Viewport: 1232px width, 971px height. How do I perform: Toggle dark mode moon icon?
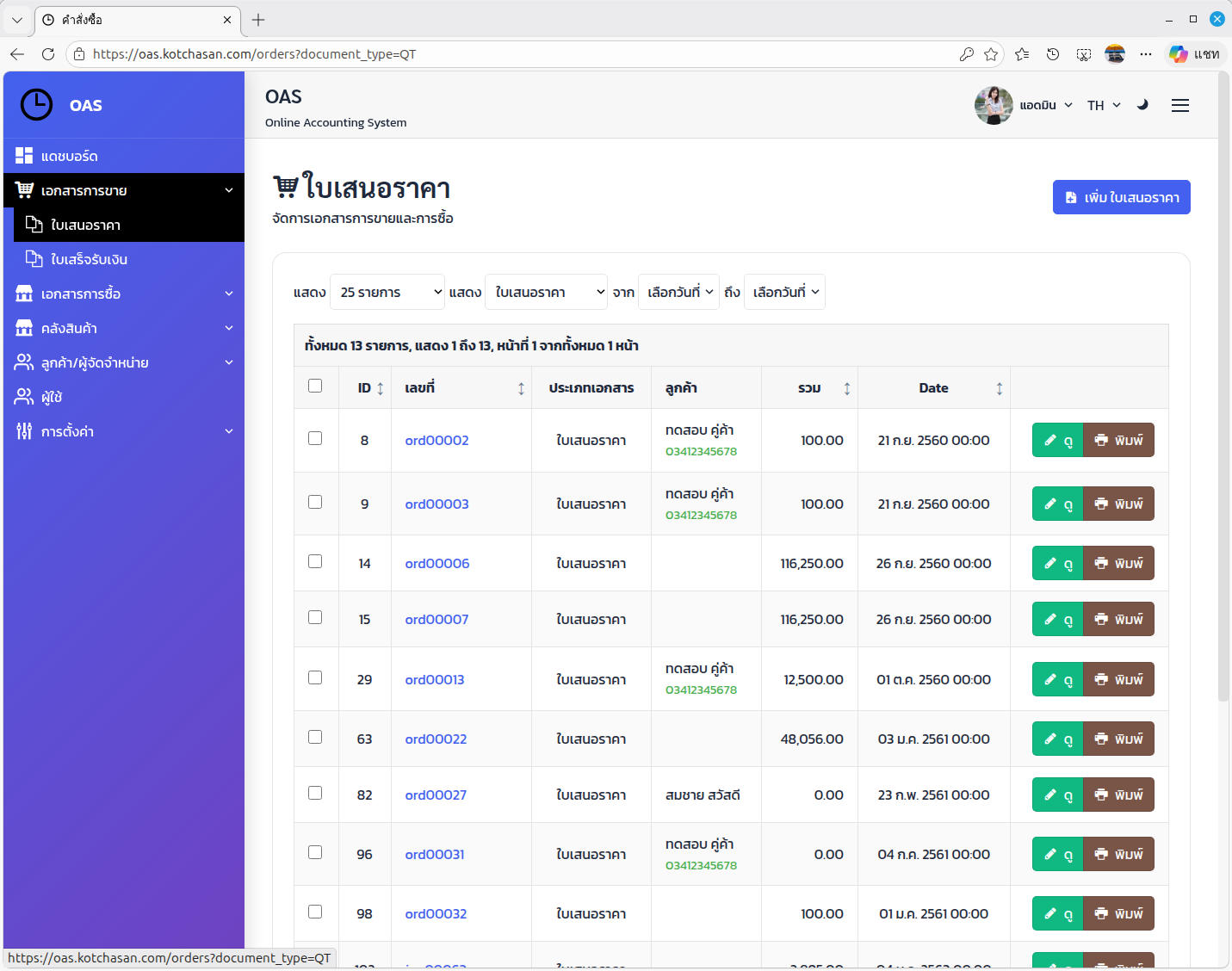pyautogui.click(x=1142, y=105)
